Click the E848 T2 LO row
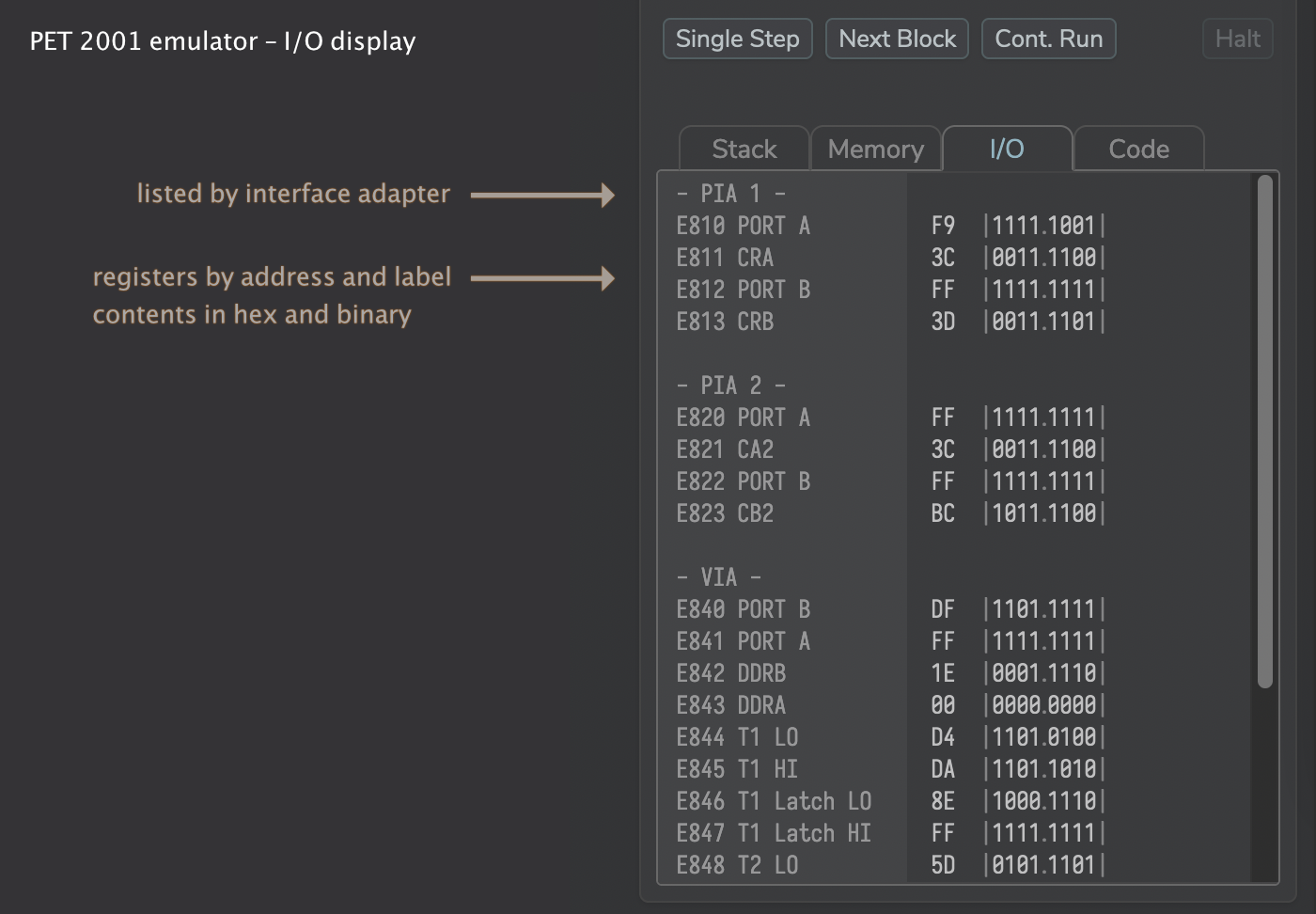The width and height of the screenshot is (1316, 914). coord(956,865)
